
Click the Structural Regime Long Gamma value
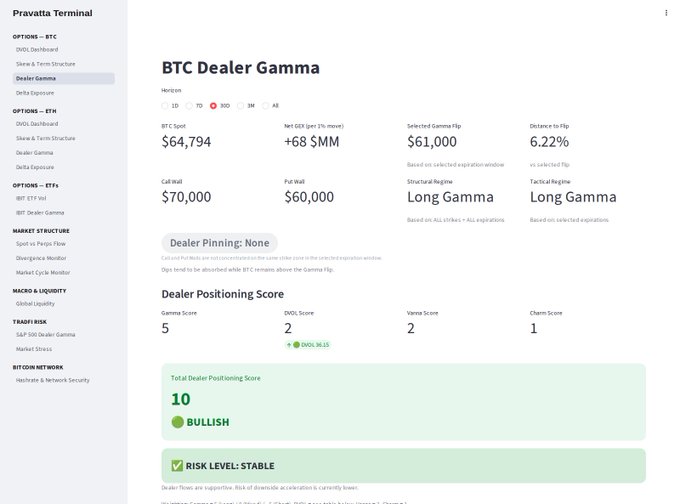(x=450, y=197)
